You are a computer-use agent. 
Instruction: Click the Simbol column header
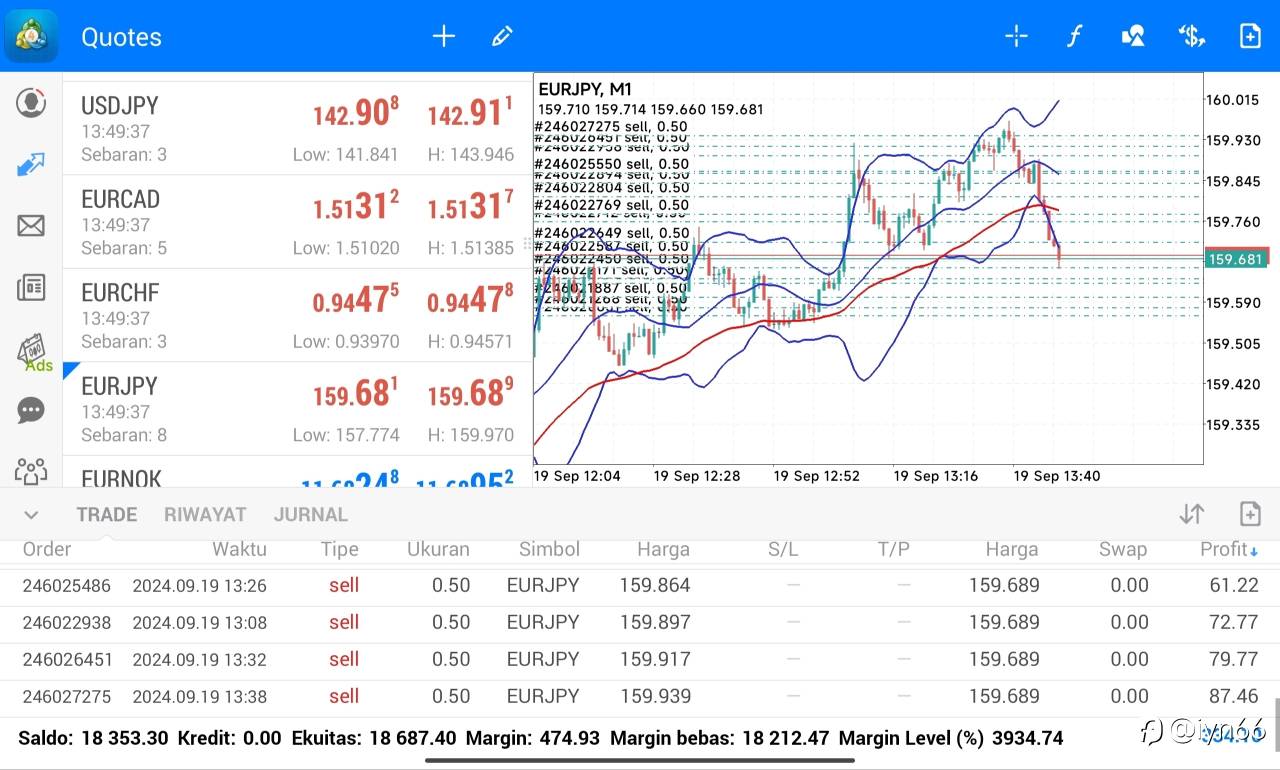point(549,549)
